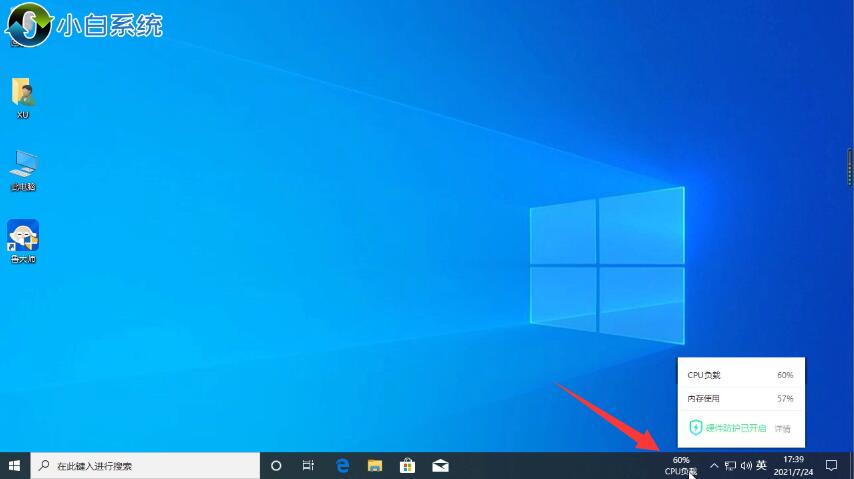Switch the 英 input method indicator

click(761, 465)
